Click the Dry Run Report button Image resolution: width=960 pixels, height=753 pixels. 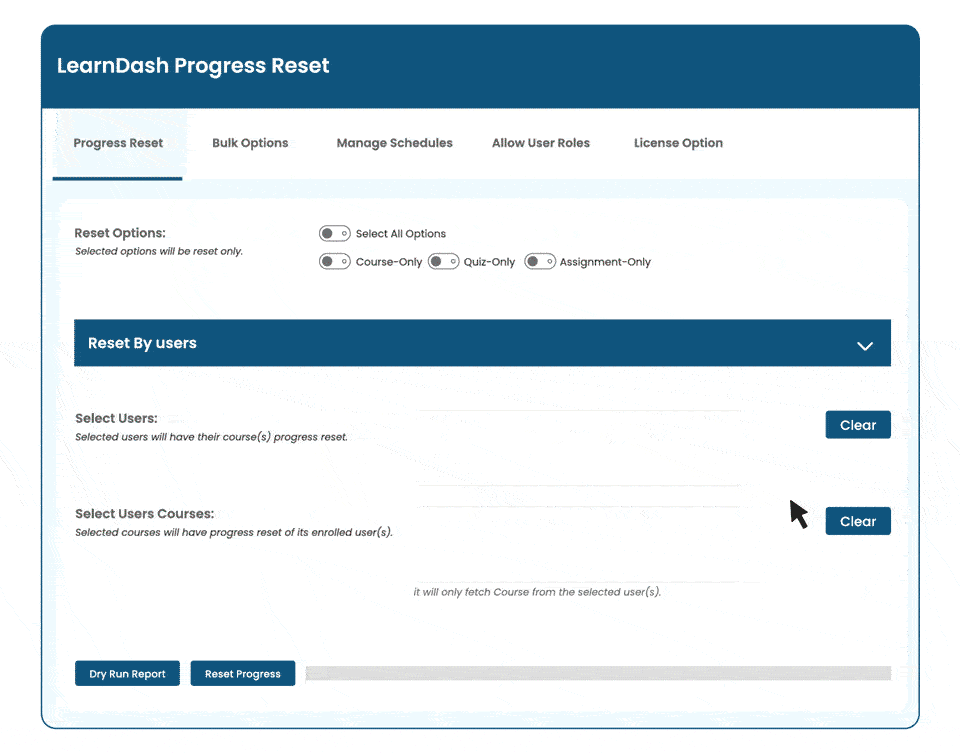tap(127, 673)
